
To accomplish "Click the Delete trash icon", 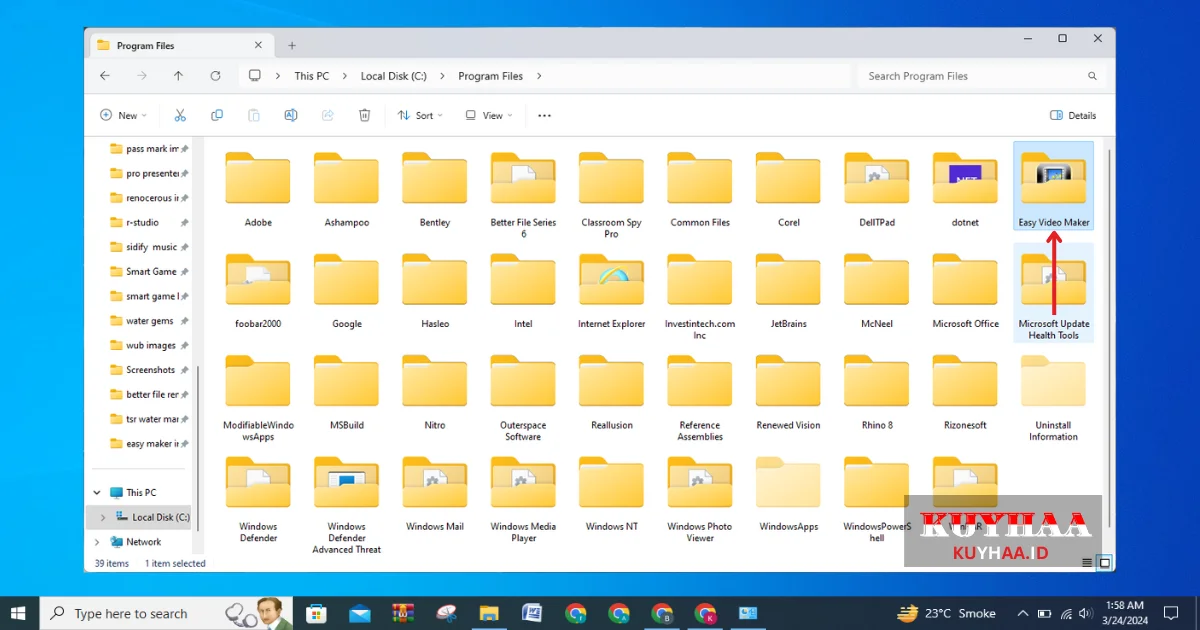I will click(365, 115).
